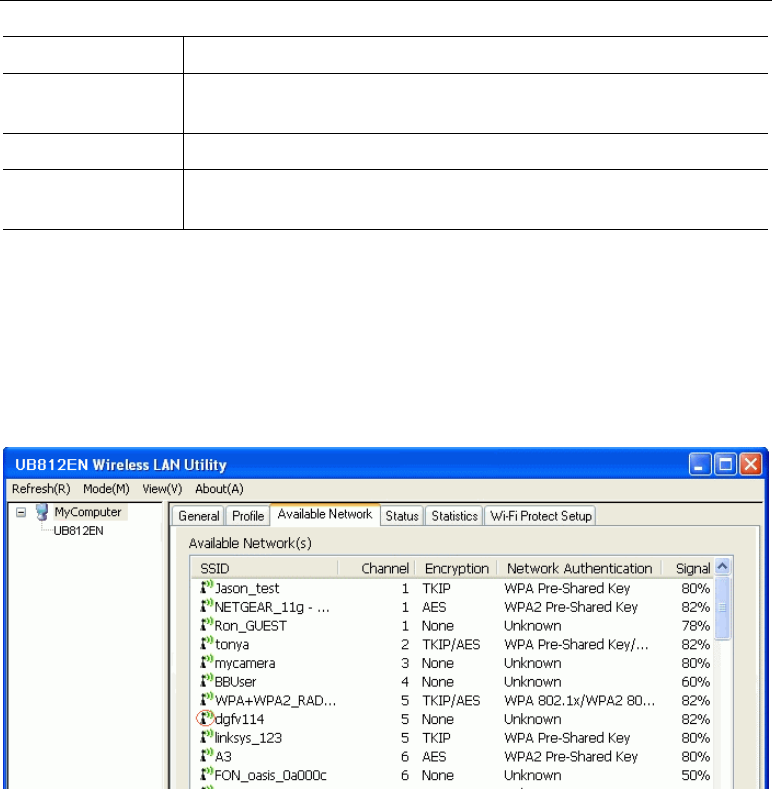The width and height of the screenshot is (772, 789).
Task: Select the NETGEAR_11g SSID text
Action: [272, 607]
